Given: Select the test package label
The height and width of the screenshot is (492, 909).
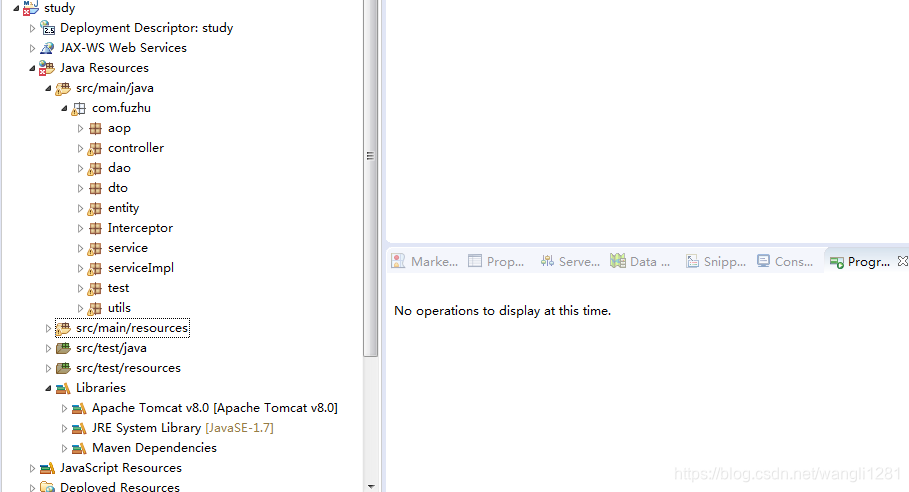Looking at the screenshot, I should click(118, 288).
